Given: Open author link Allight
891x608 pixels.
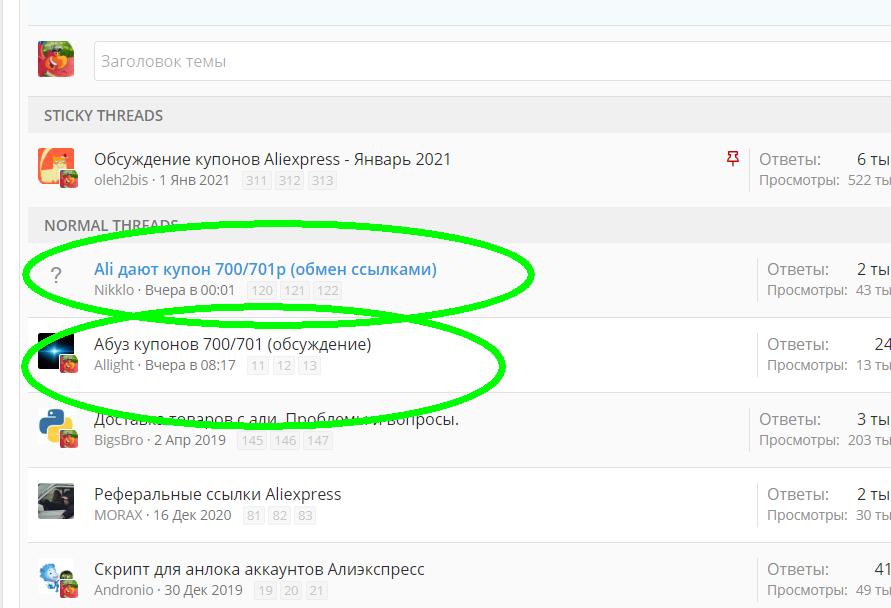Looking at the screenshot, I should point(114,365).
